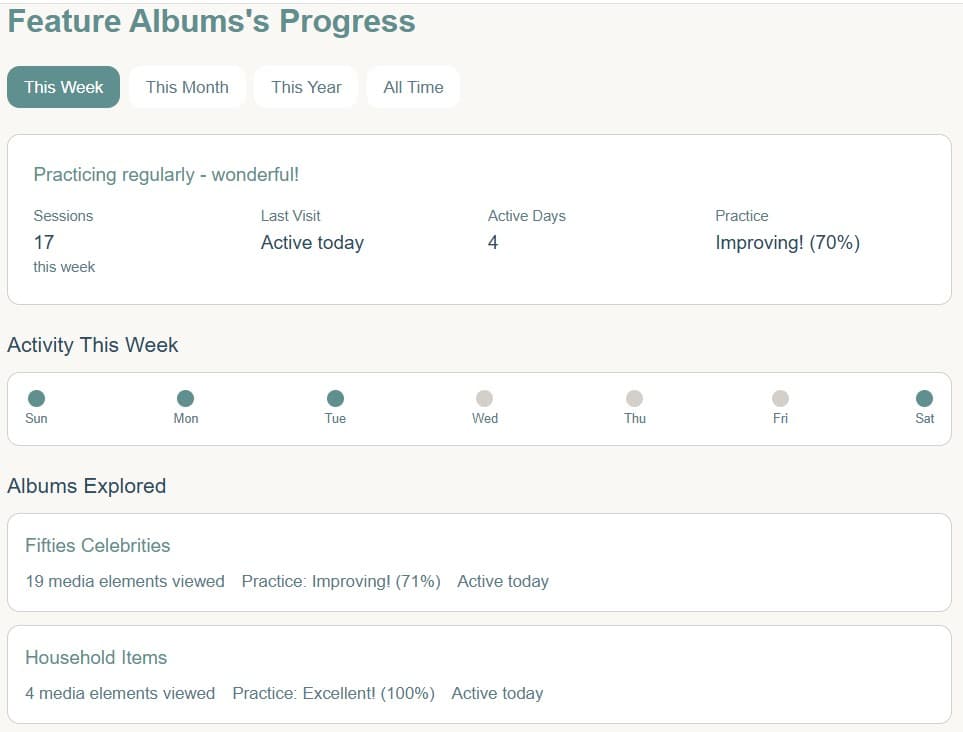The width and height of the screenshot is (963, 732).
Task: Open the Fifties Celebrities album
Action: [96, 546]
